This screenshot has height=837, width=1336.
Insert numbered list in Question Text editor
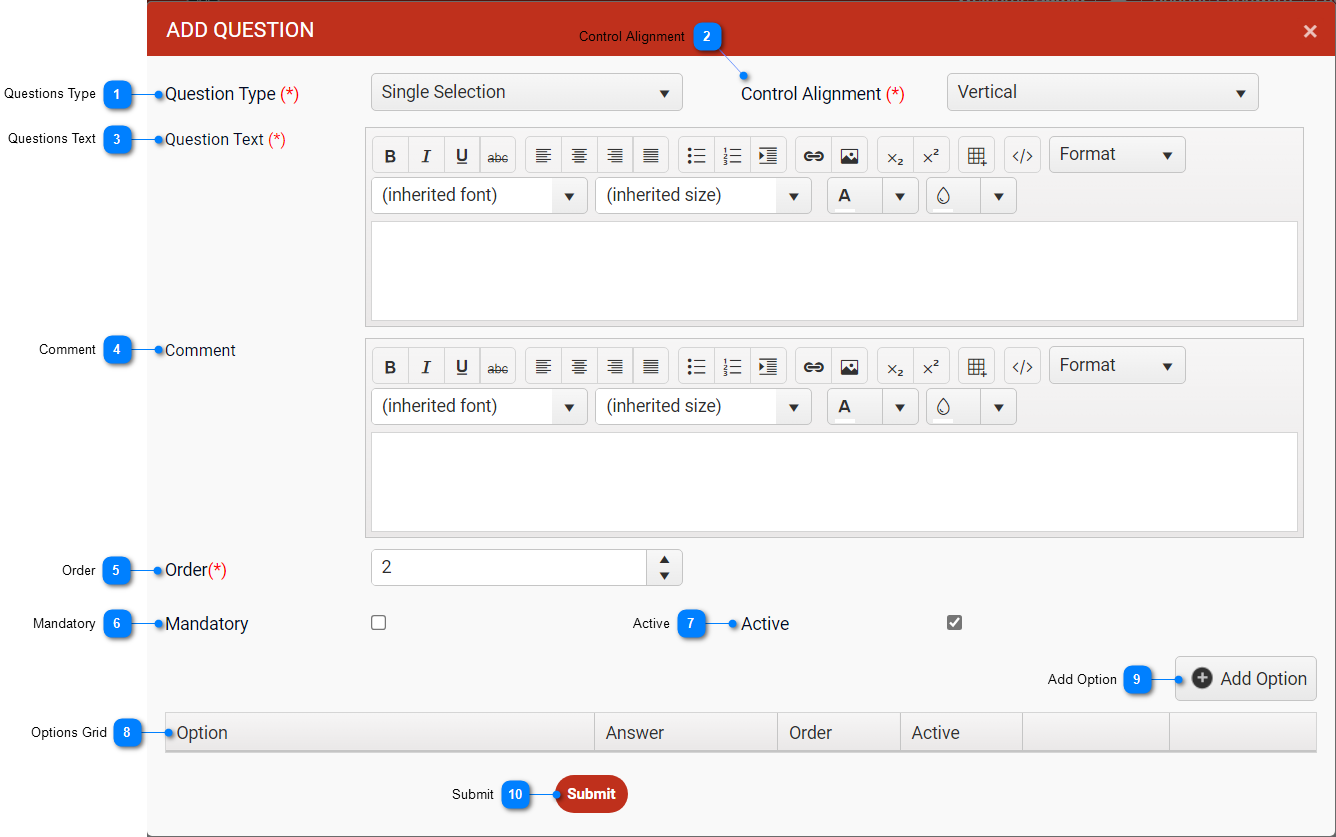[733, 155]
